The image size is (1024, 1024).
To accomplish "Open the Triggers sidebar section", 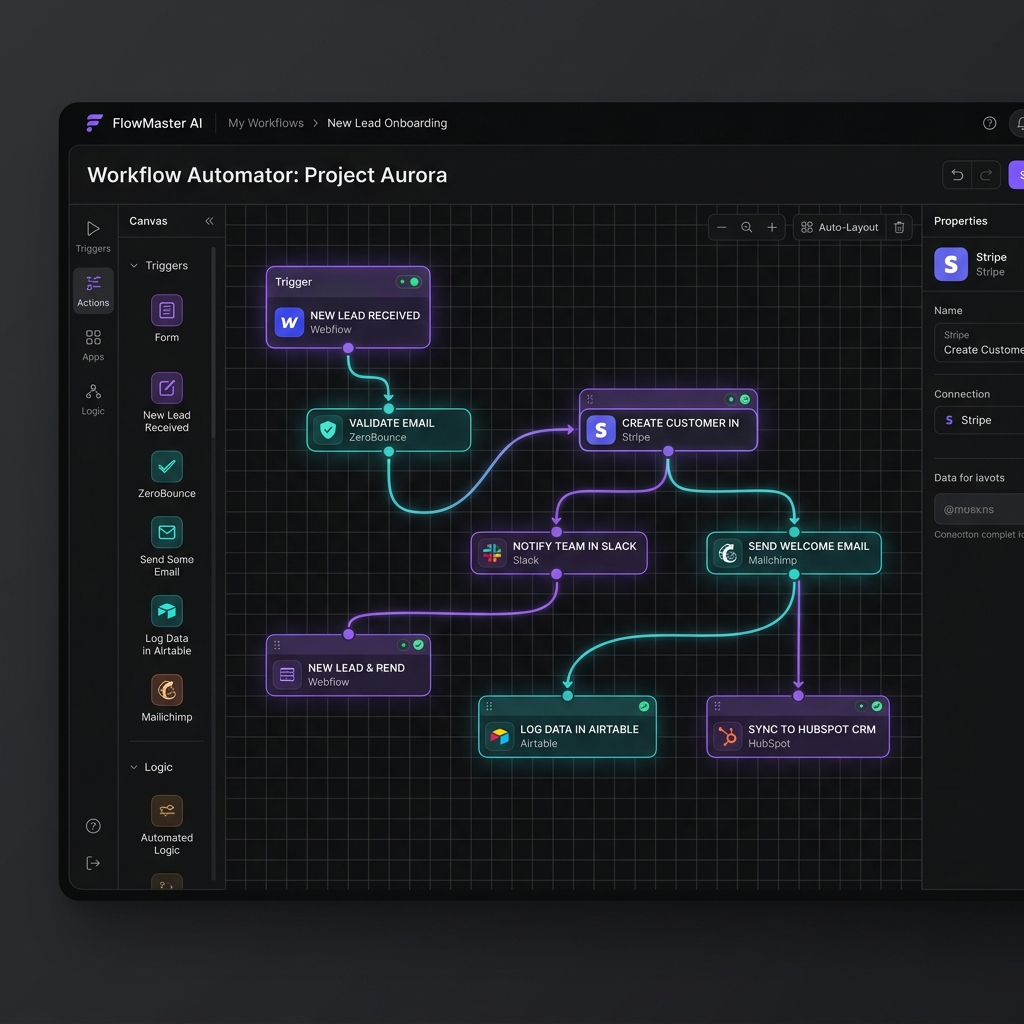I will [x=93, y=236].
